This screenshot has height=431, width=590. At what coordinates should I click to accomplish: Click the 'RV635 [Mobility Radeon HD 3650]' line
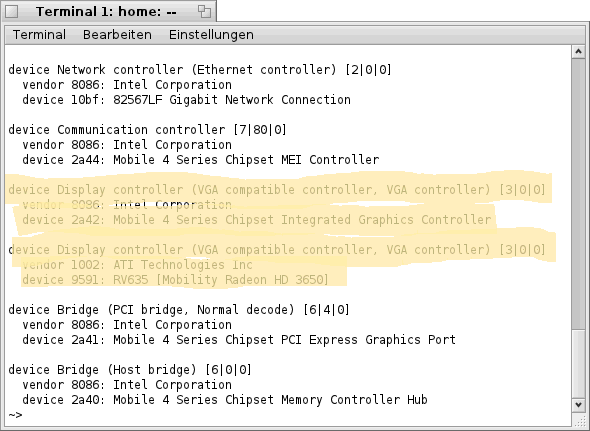(x=175, y=280)
